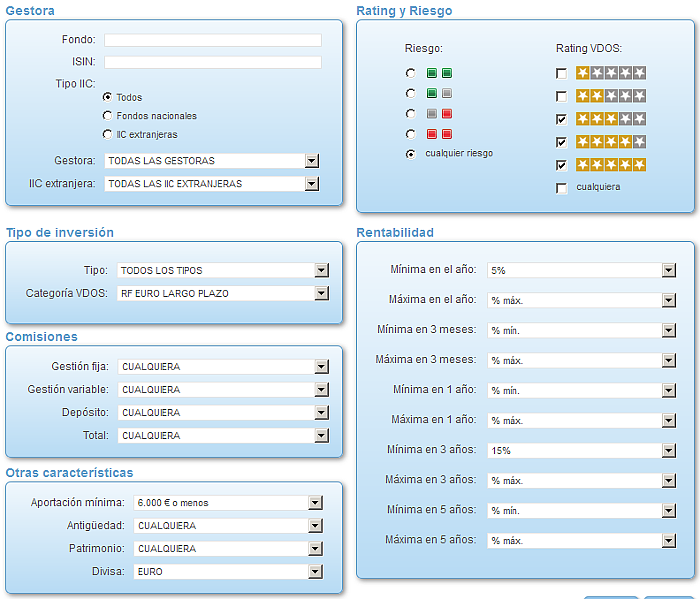
Task: Expand the Depósito commission dropdown
Action: [x=224, y=413]
